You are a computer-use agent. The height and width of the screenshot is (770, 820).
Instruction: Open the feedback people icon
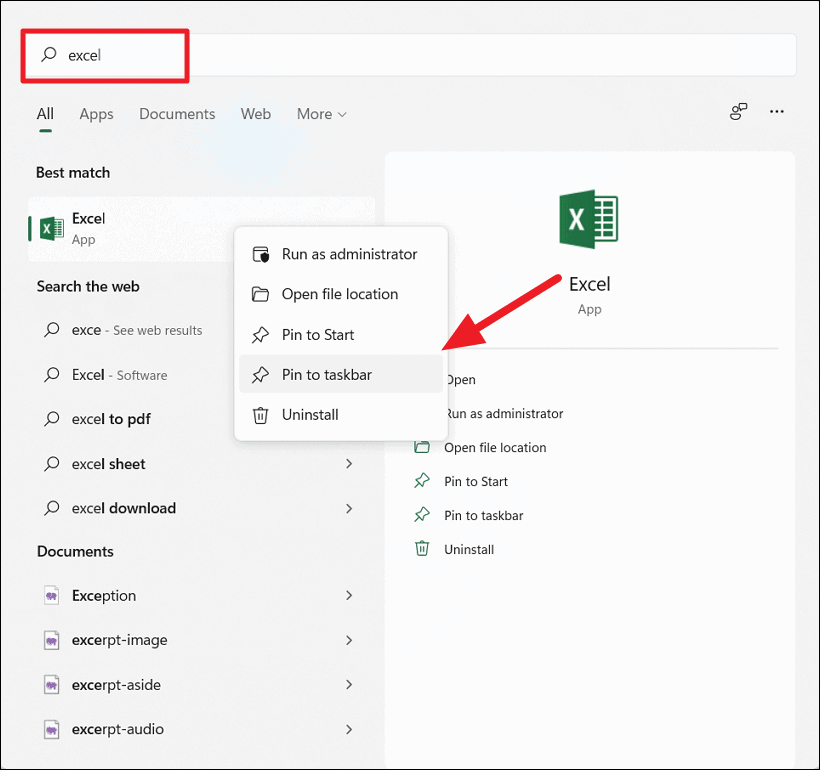pyautogui.click(x=738, y=111)
